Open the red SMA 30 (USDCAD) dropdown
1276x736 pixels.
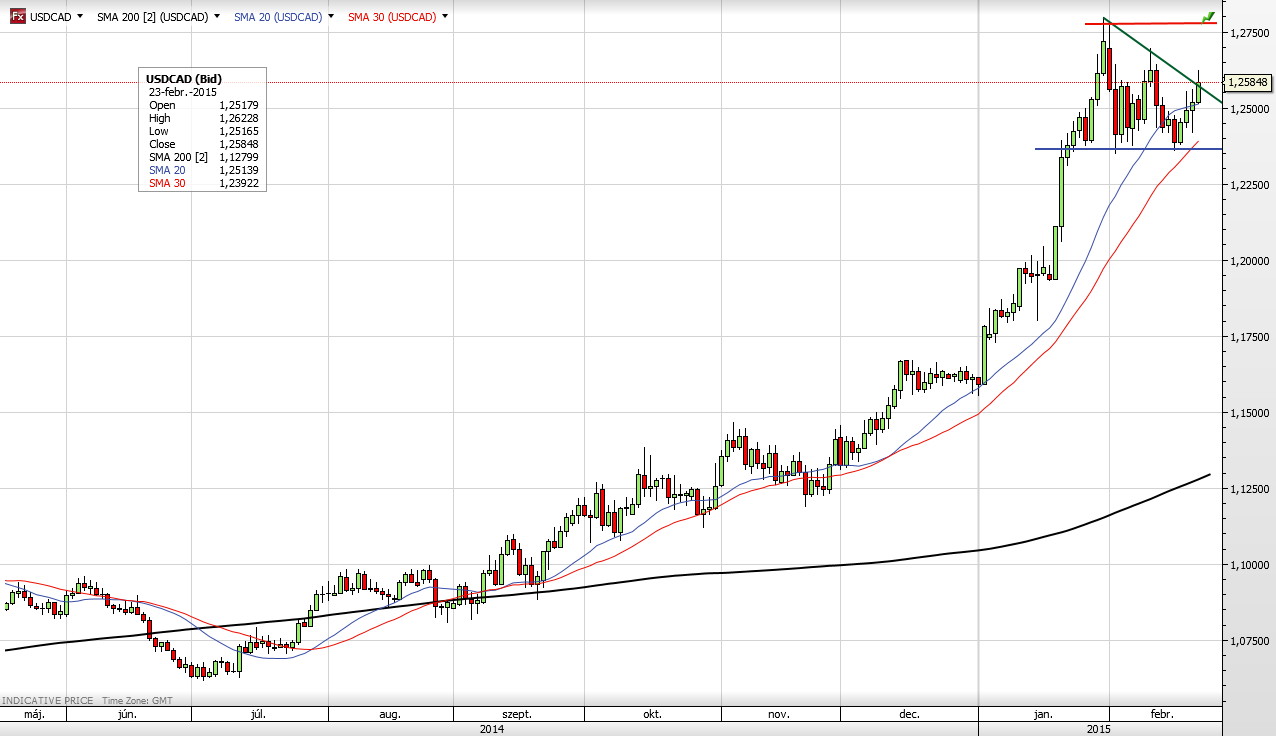[x=444, y=17]
